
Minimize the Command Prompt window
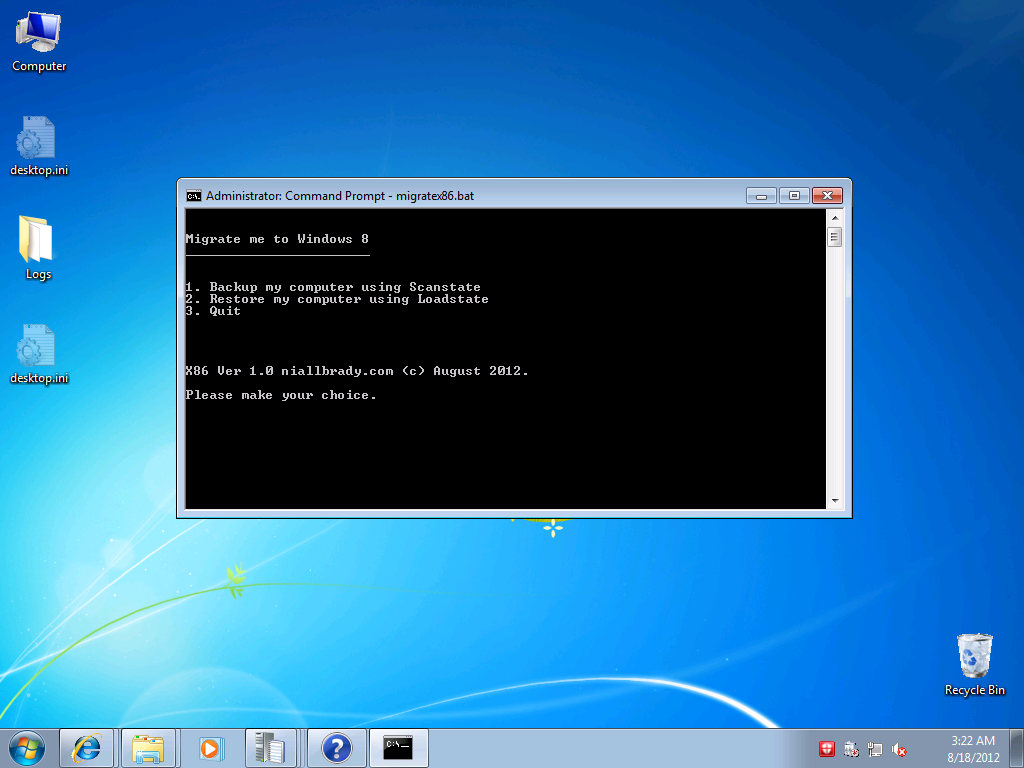pyautogui.click(x=761, y=195)
